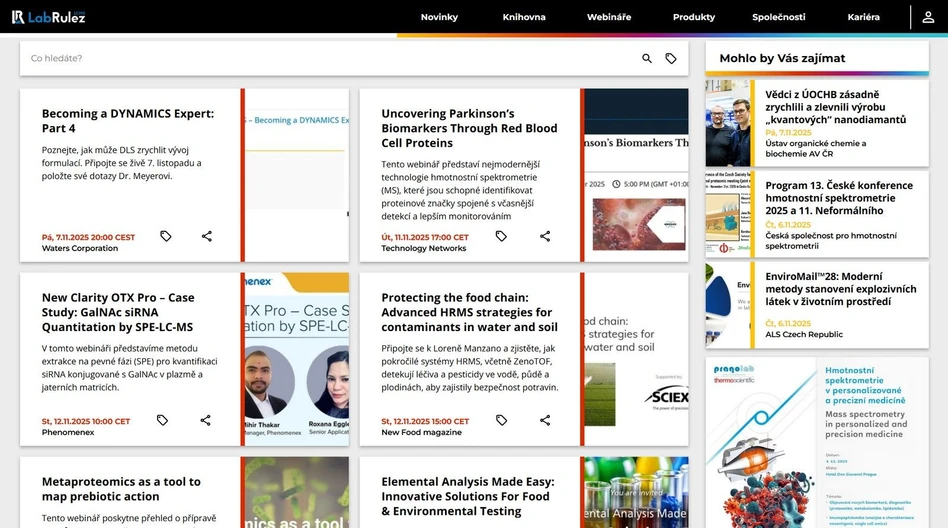Navigate to Webináře section
Screen dimensions: 948x528
tap(609, 17)
